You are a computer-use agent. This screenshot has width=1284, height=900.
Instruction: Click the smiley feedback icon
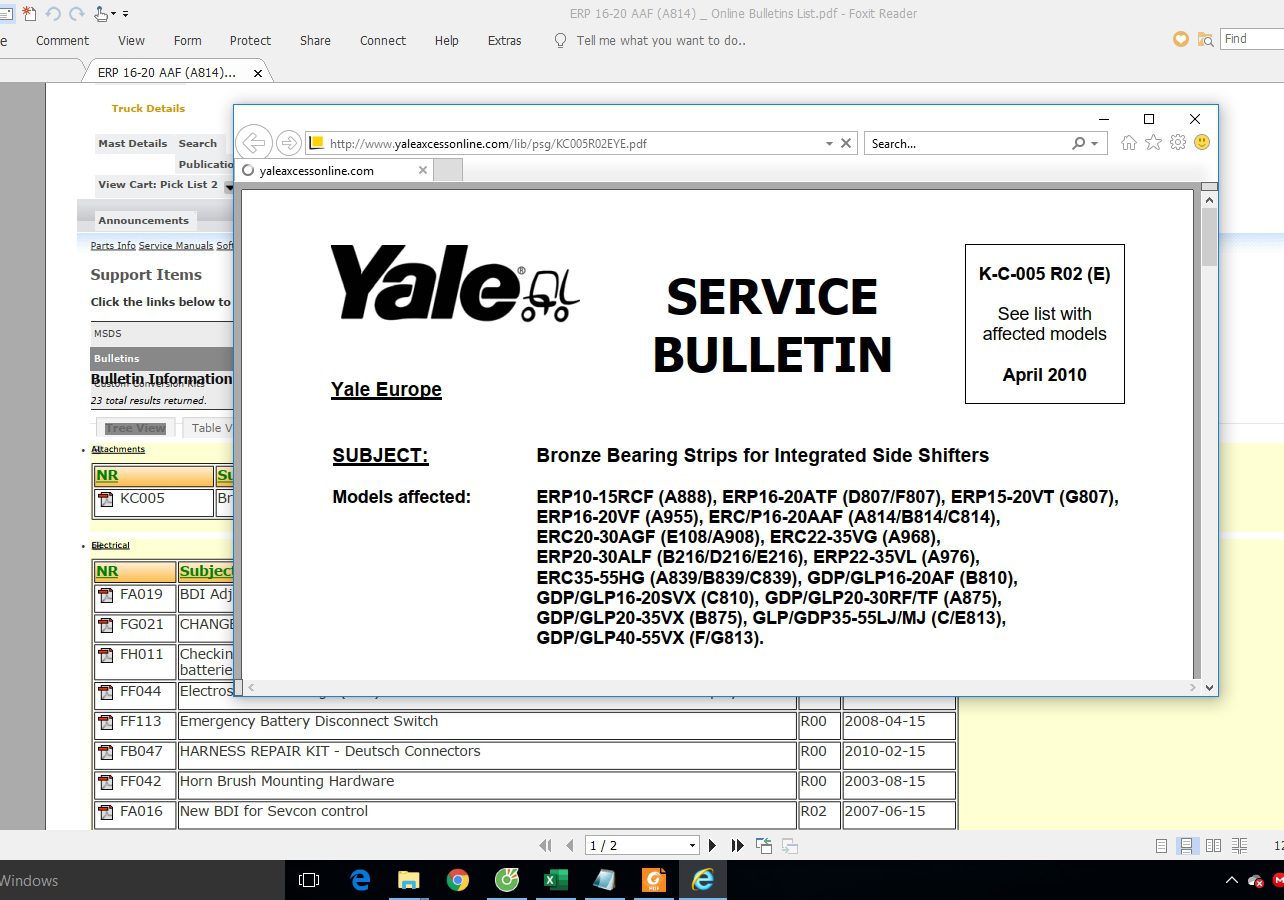(1202, 143)
